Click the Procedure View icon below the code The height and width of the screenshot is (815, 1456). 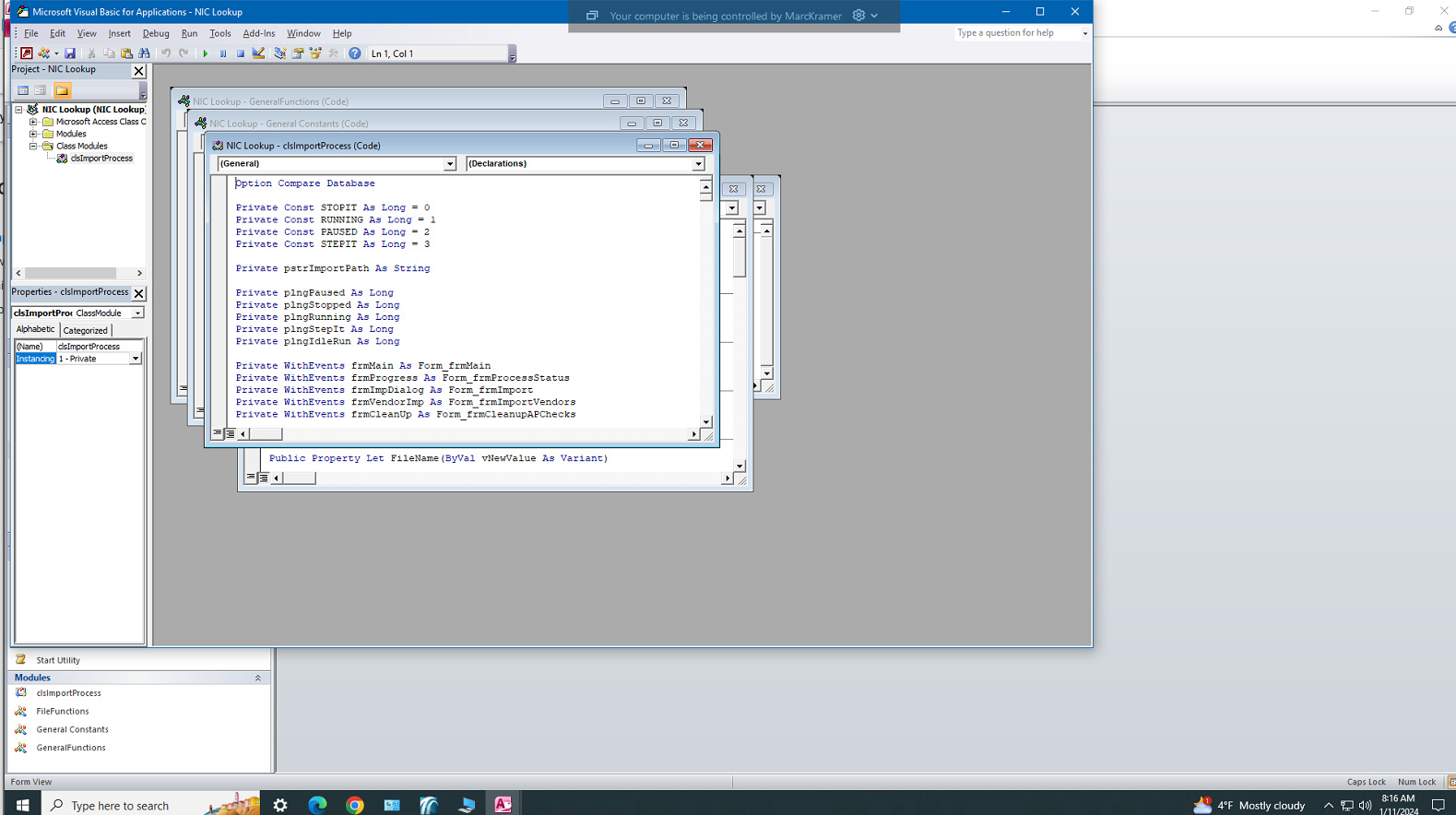(x=218, y=433)
